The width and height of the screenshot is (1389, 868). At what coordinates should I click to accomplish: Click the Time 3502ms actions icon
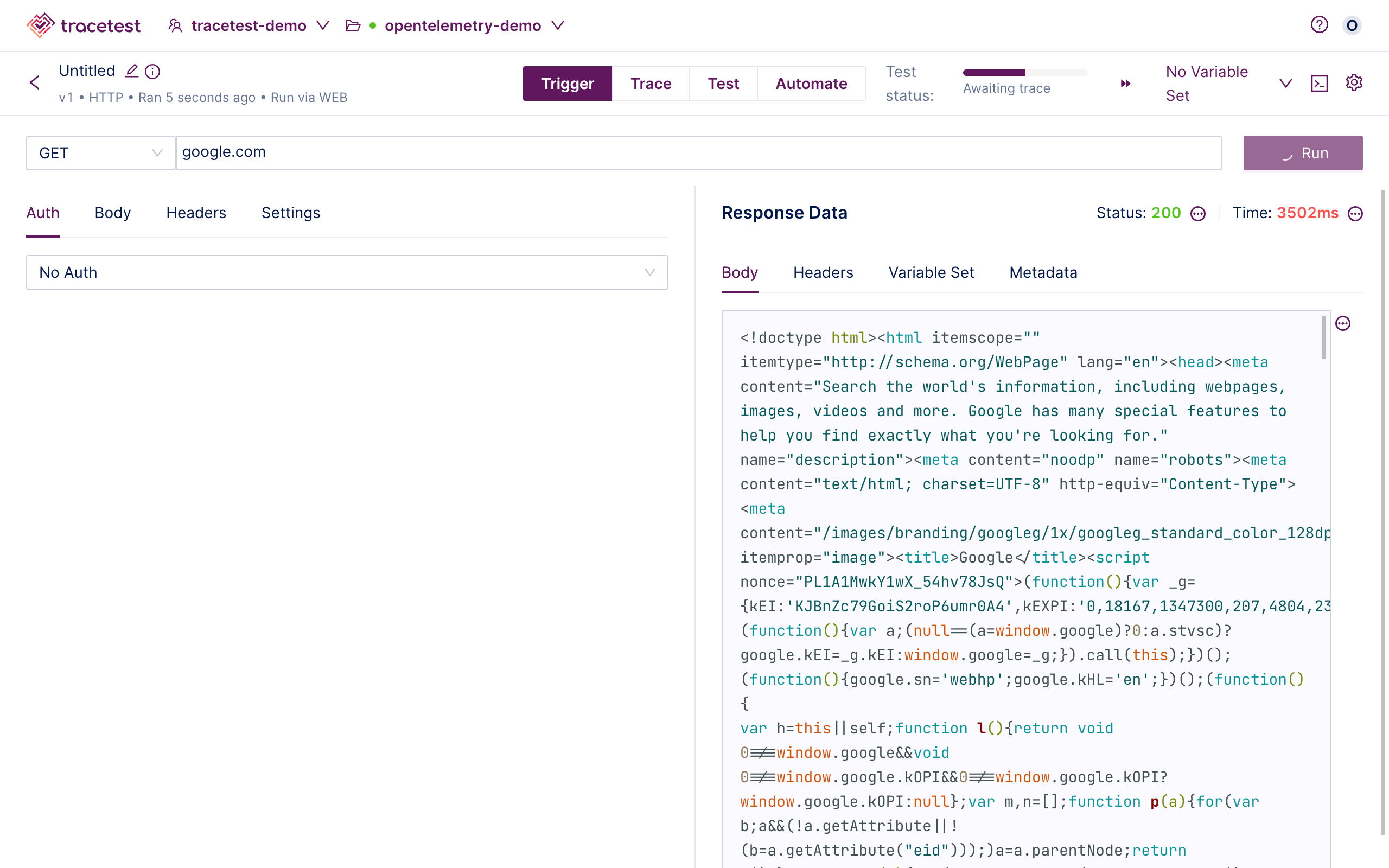[1355, 214]
